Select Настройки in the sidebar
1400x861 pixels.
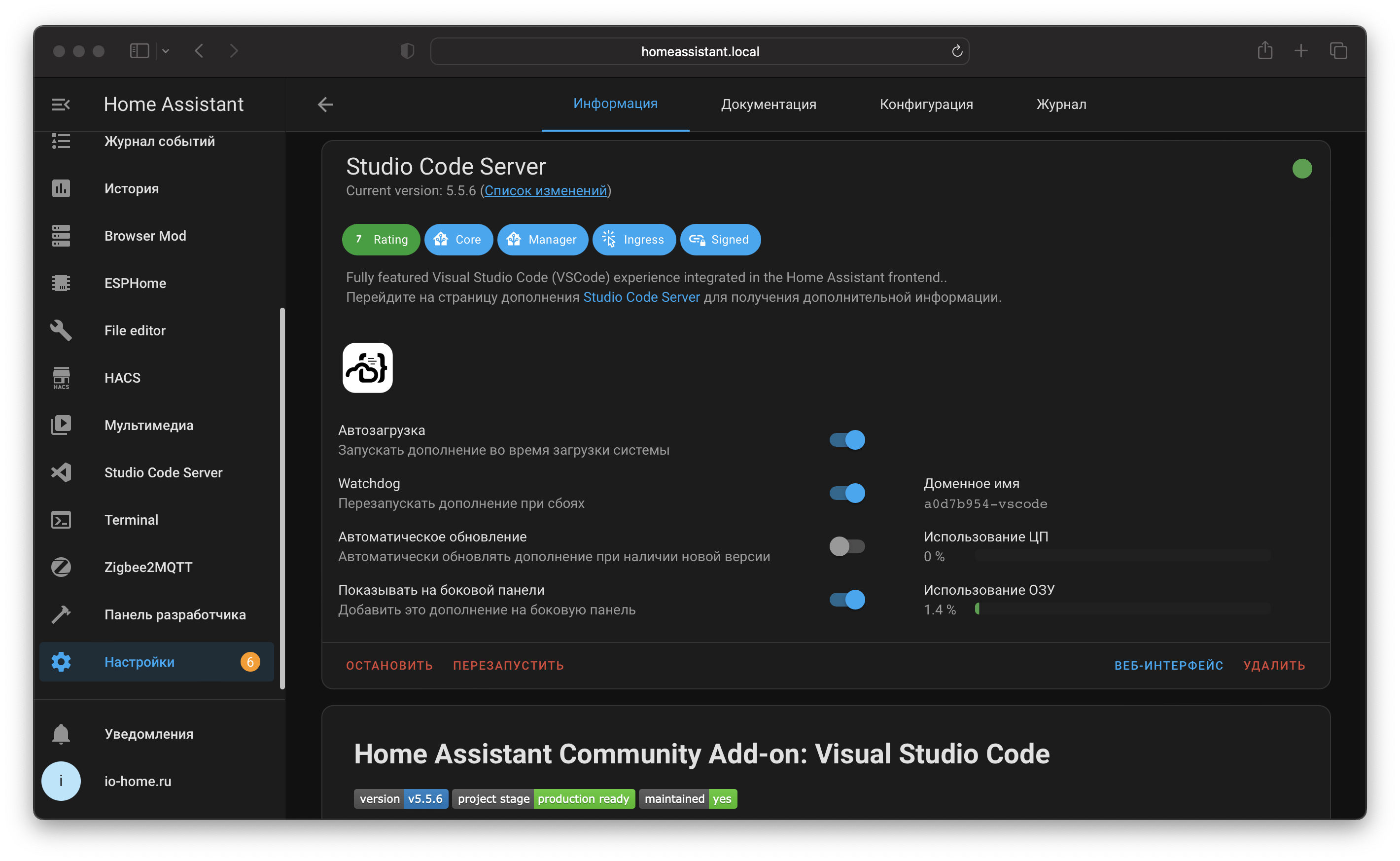click(x=156, y=662)
